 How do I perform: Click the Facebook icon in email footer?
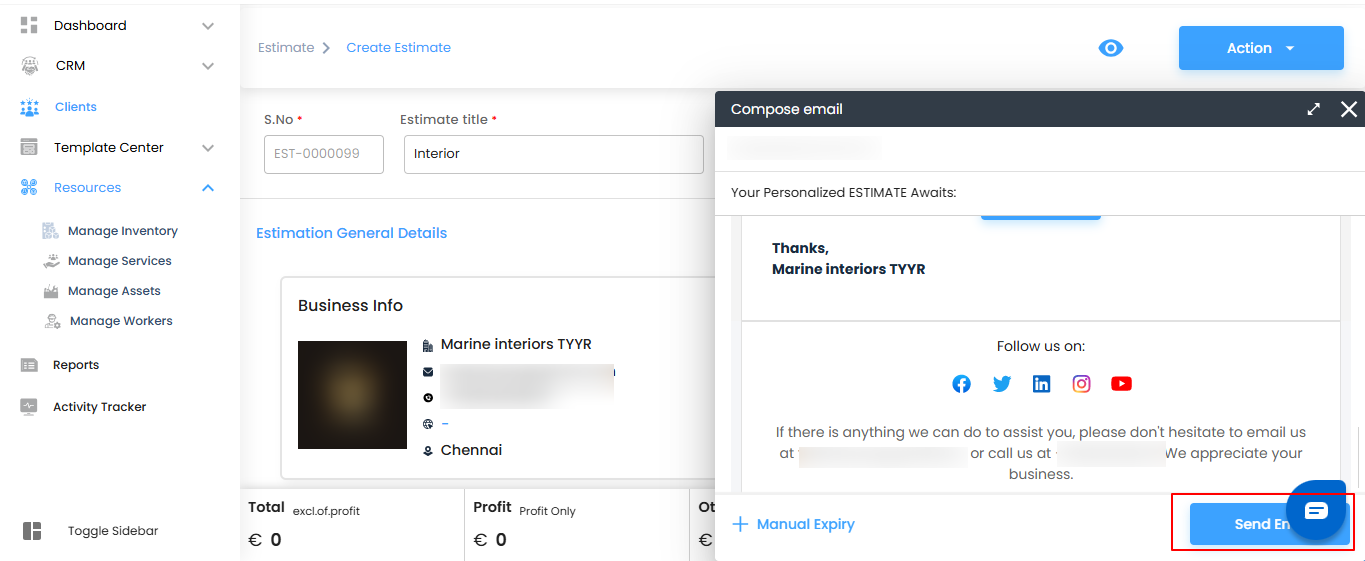tap(961, 384)
